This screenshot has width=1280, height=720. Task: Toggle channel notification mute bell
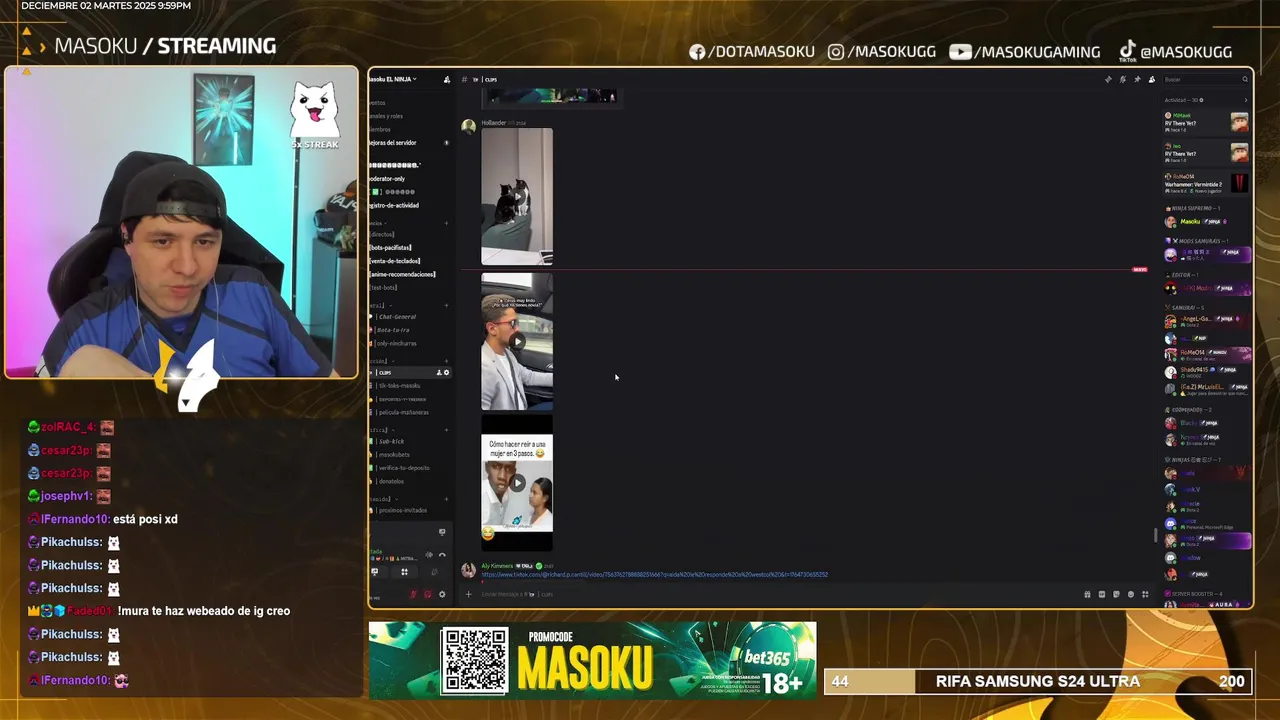[1123, 79]
